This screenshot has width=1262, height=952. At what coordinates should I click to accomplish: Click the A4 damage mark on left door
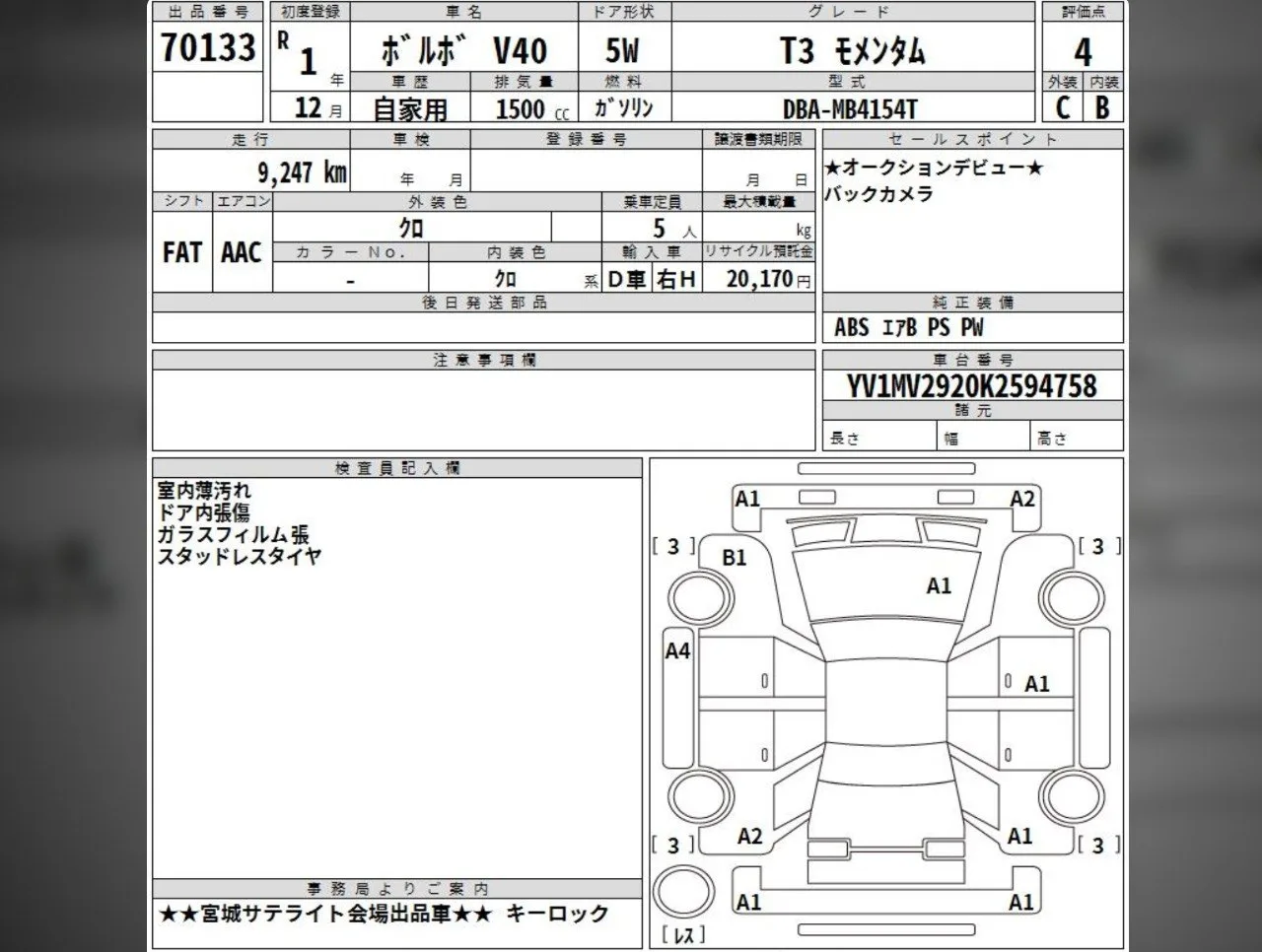click(678, 650)
